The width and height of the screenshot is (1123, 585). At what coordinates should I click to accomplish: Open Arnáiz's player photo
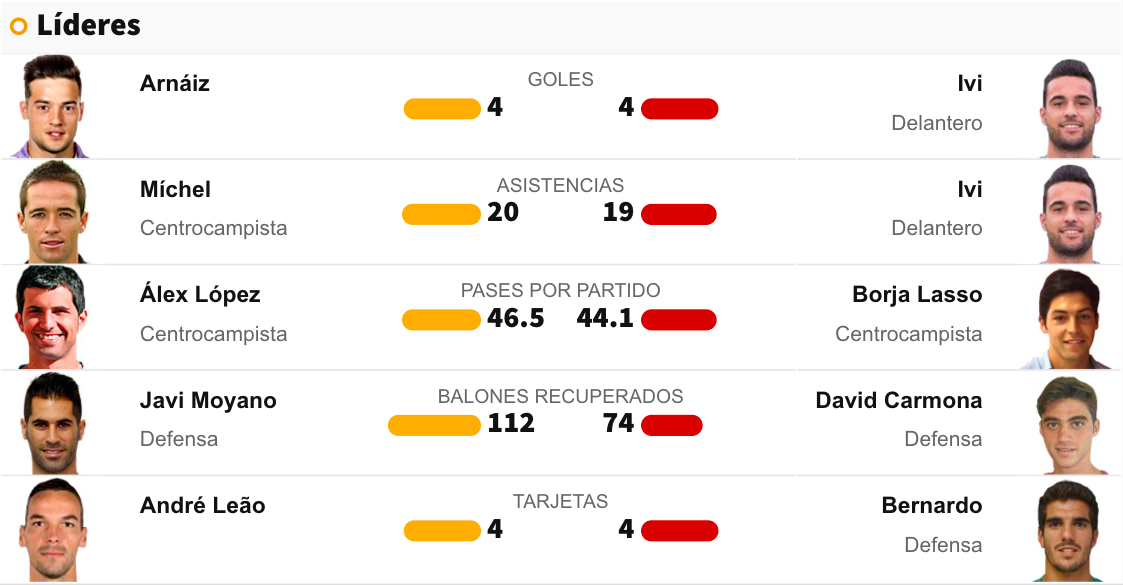coord(52,107)
